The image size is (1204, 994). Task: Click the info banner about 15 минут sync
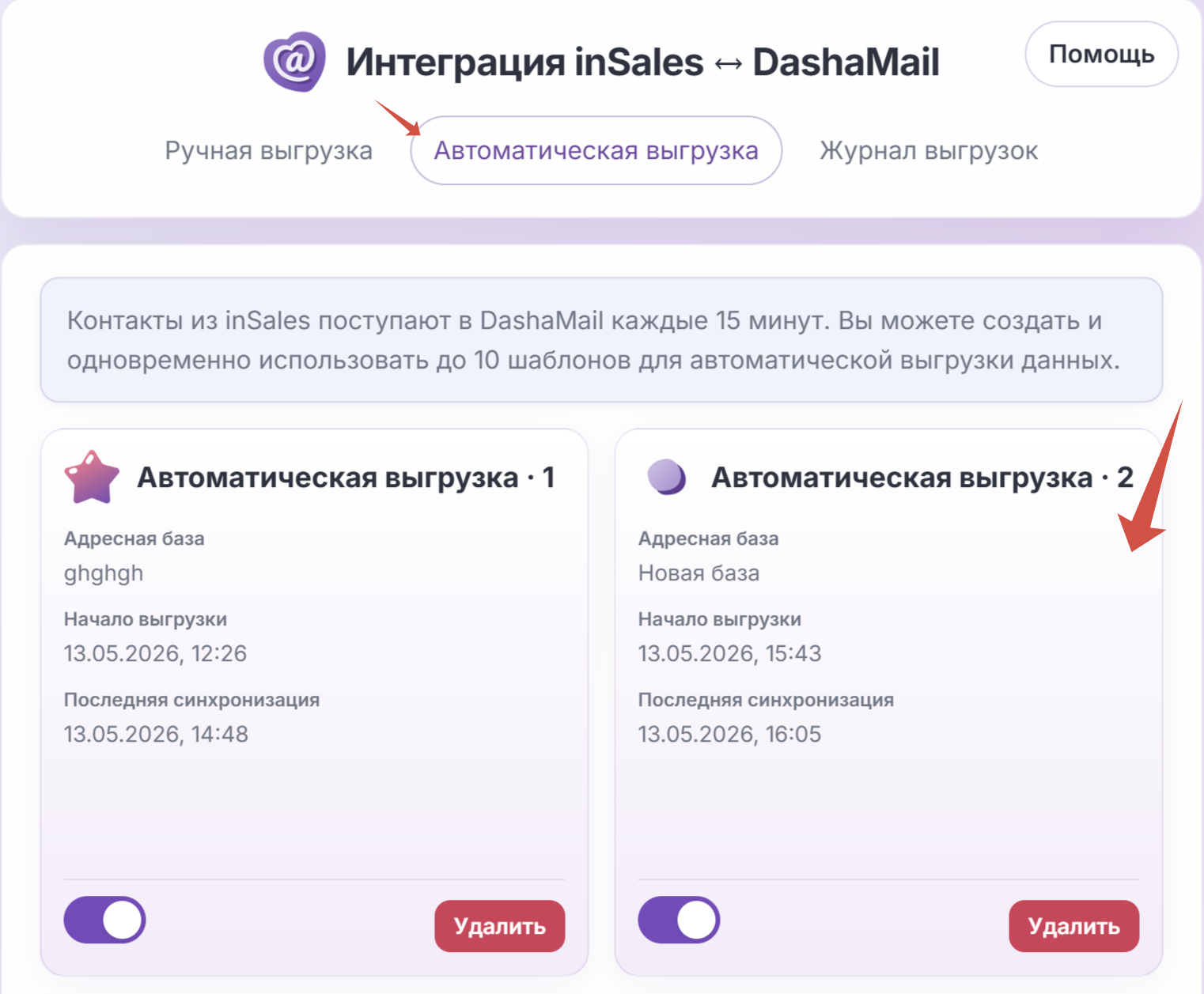point(601,340)
